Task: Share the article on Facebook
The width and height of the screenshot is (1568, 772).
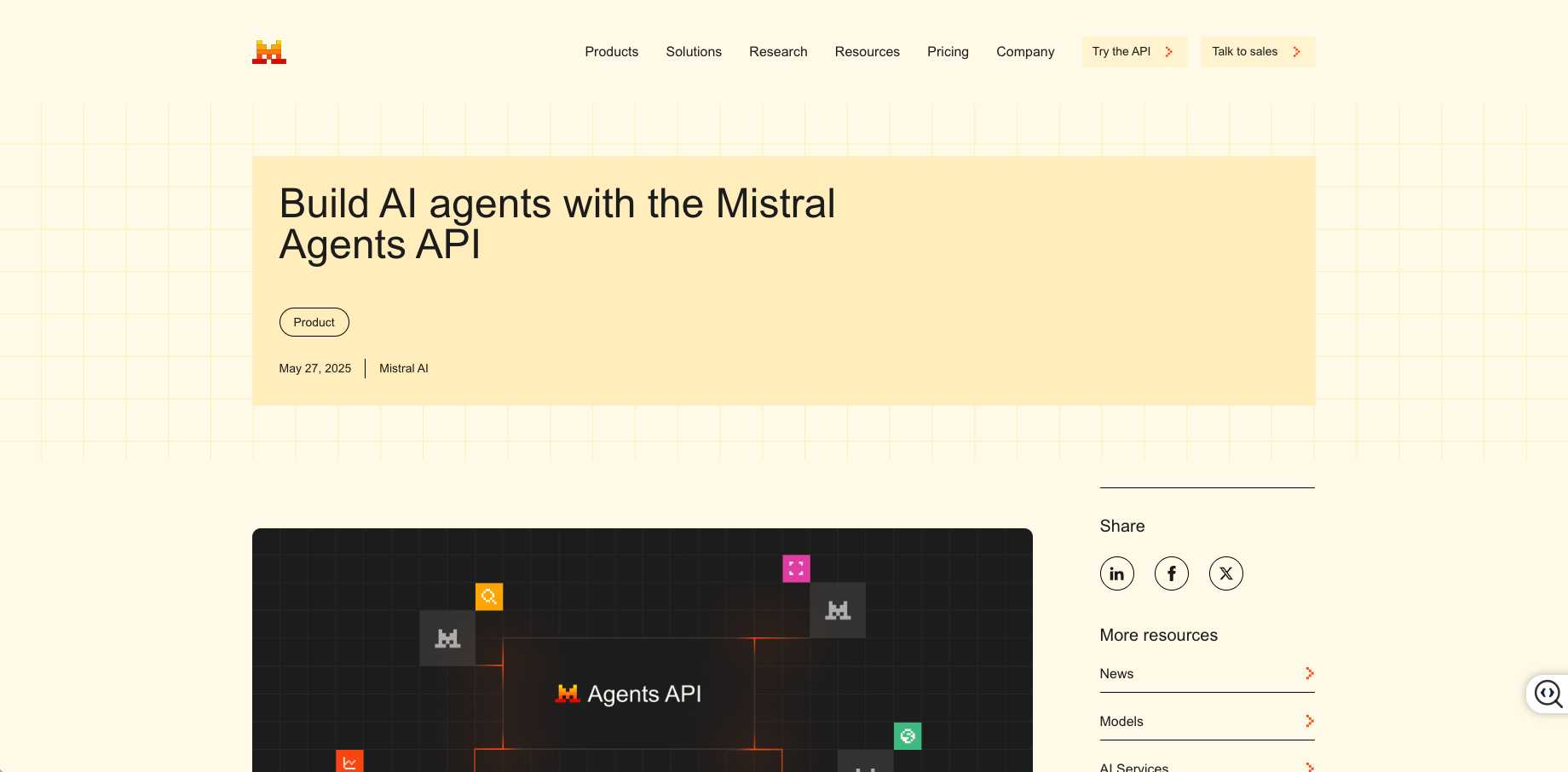Action: pos(1171,573)
